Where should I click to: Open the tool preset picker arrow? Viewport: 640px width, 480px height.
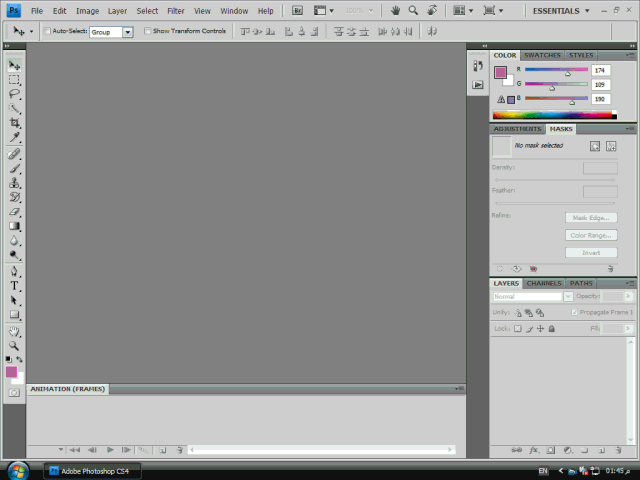click(x=31, y=32)
